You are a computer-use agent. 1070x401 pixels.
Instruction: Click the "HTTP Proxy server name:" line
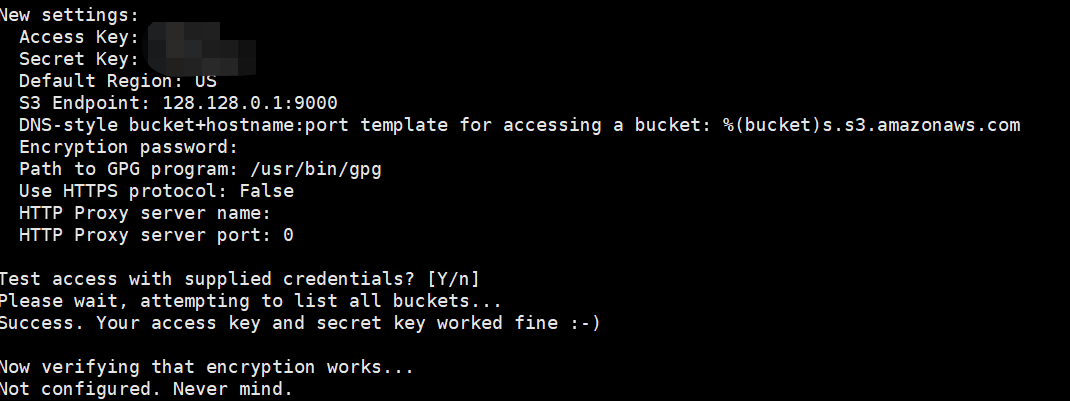coord(145,213)
